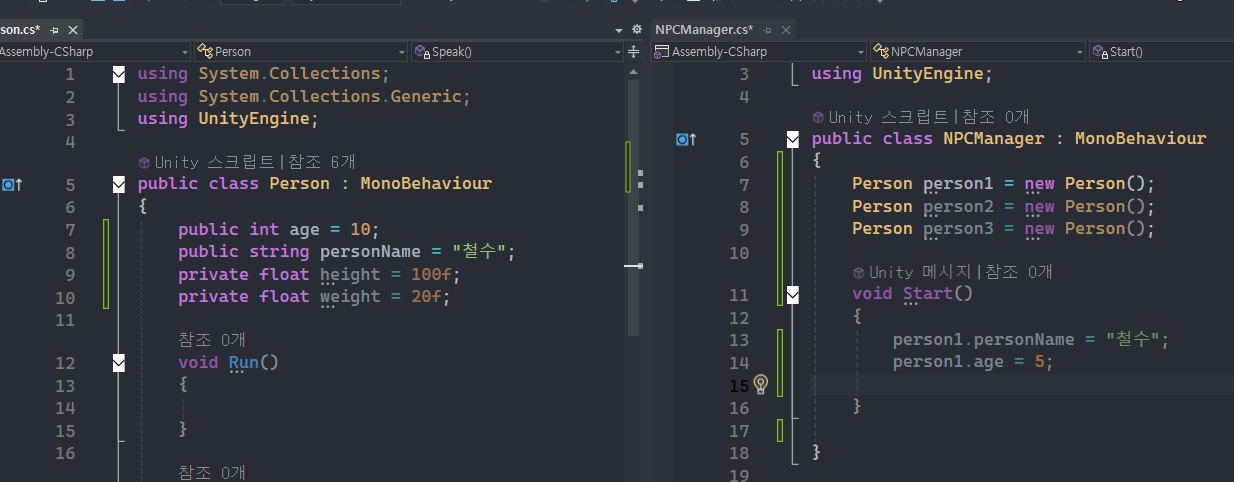Collapse the Run() method block
The image size is (1234, 482).
point(119,362)
